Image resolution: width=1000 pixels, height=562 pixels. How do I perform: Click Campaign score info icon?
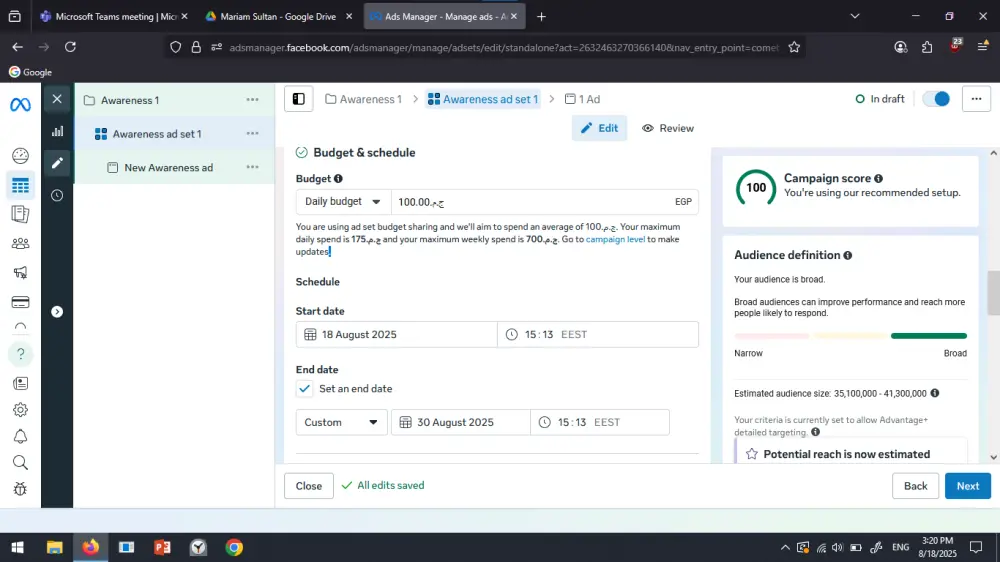pos(878,179)
